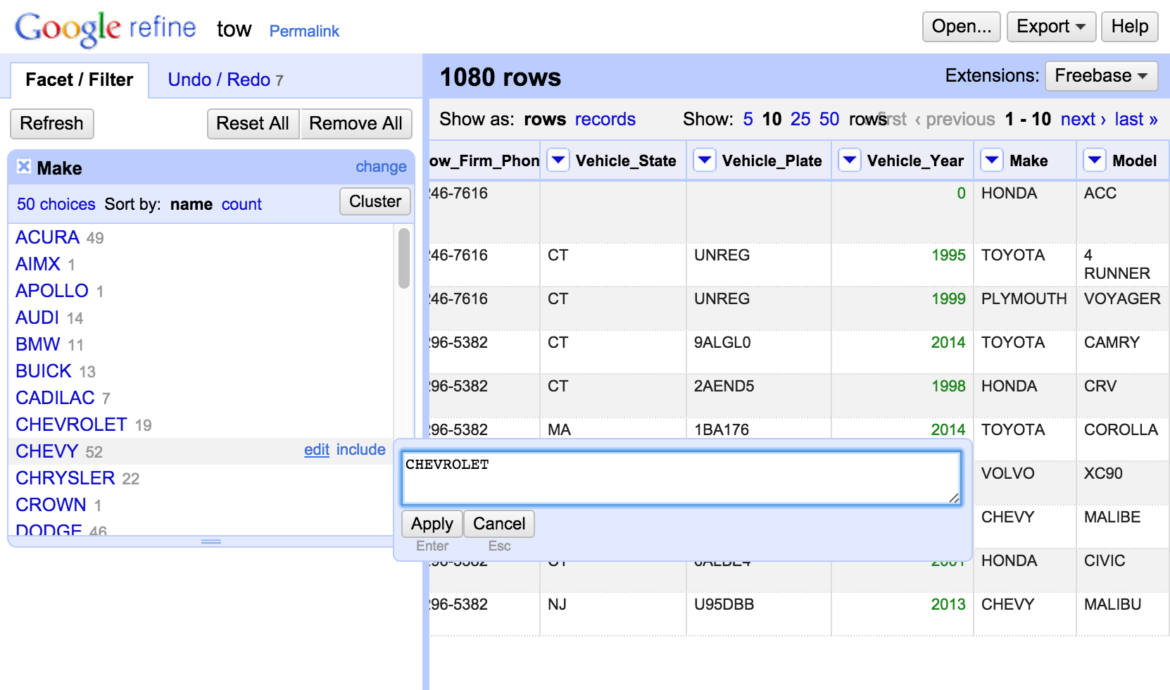
Task: Click the VOLVO make cell
Action: (1008, 474)
